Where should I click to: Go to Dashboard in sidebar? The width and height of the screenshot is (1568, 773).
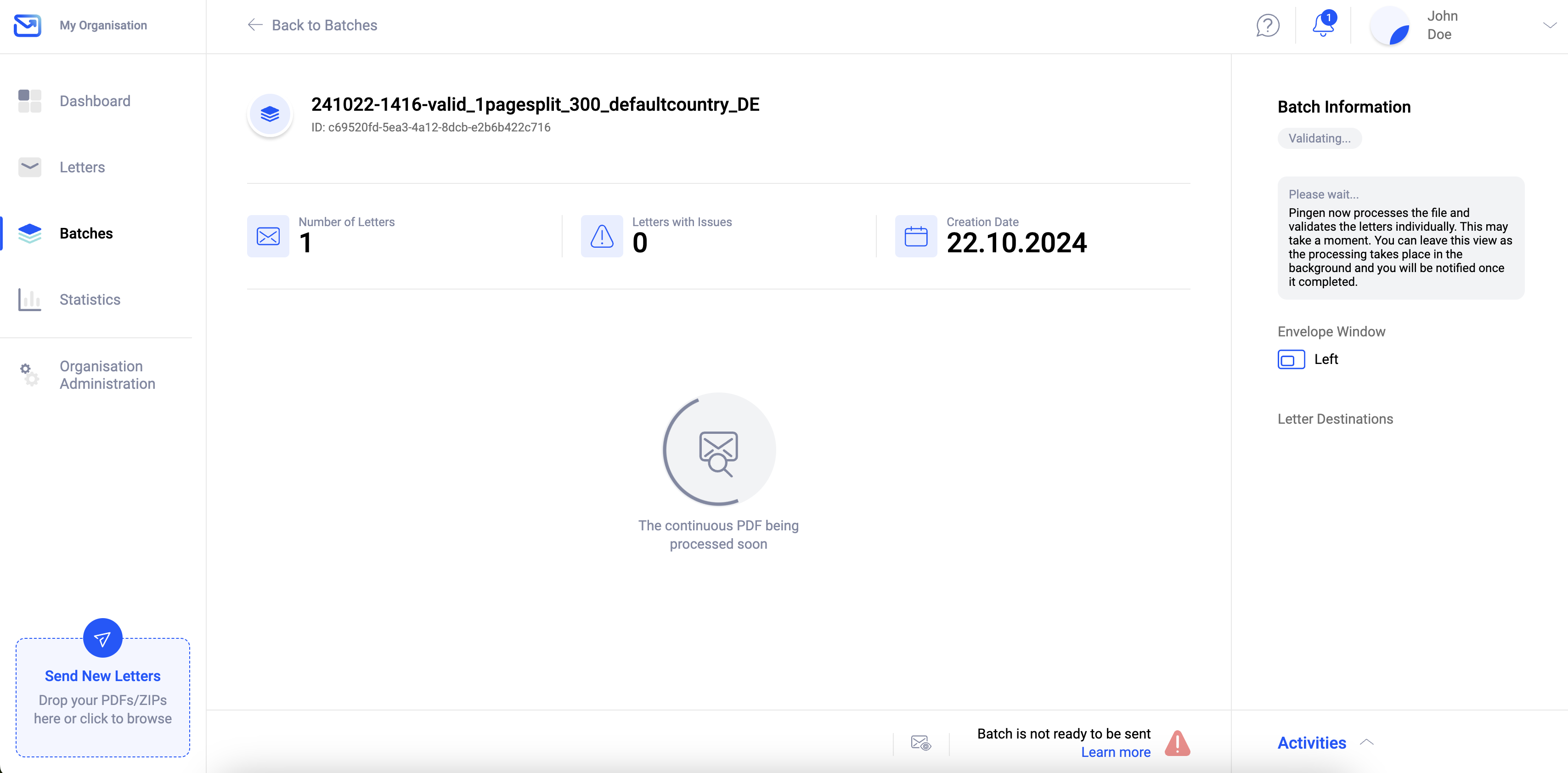point(94,101)
